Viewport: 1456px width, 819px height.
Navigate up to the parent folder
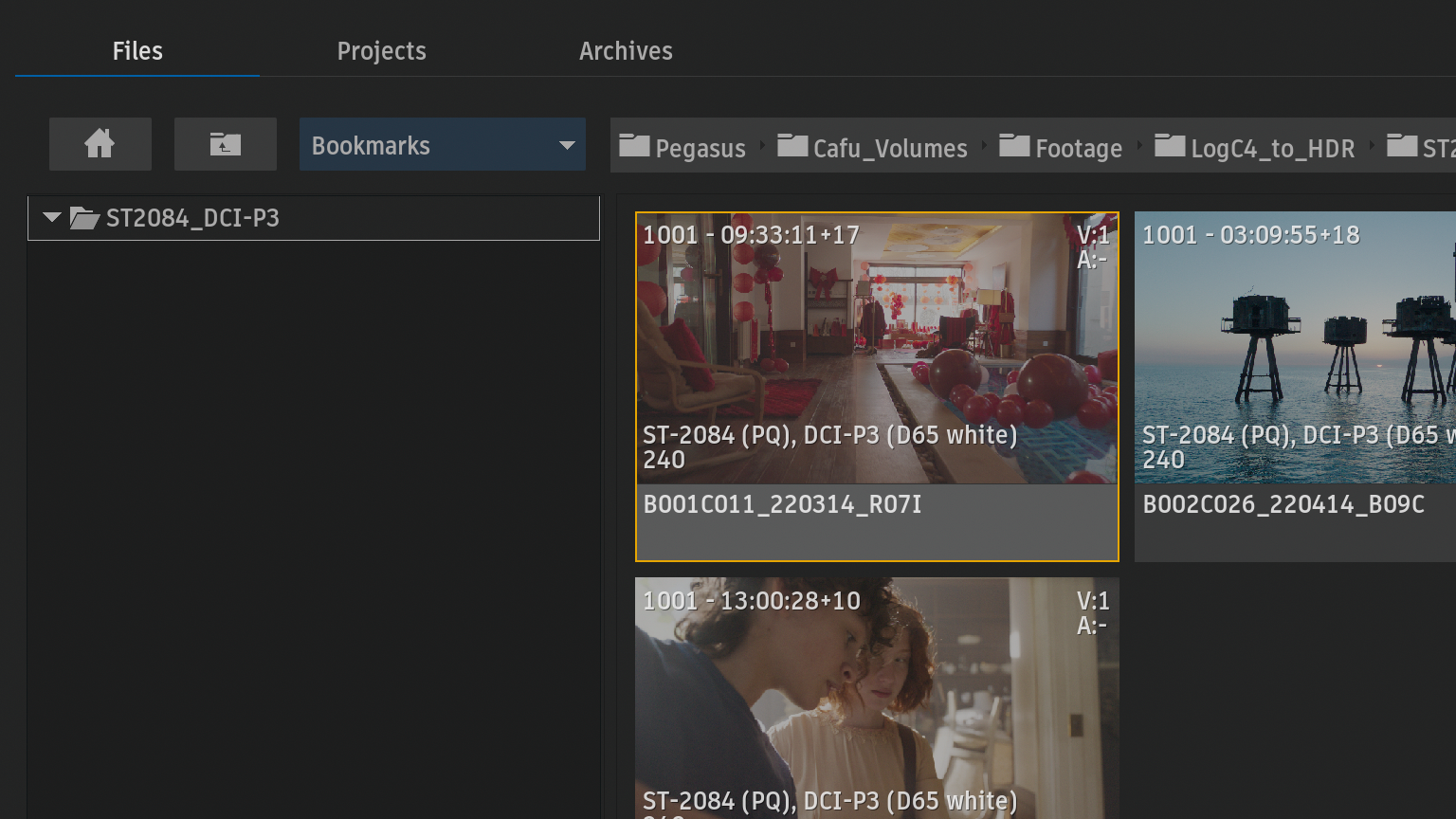[x=225, y=144]
